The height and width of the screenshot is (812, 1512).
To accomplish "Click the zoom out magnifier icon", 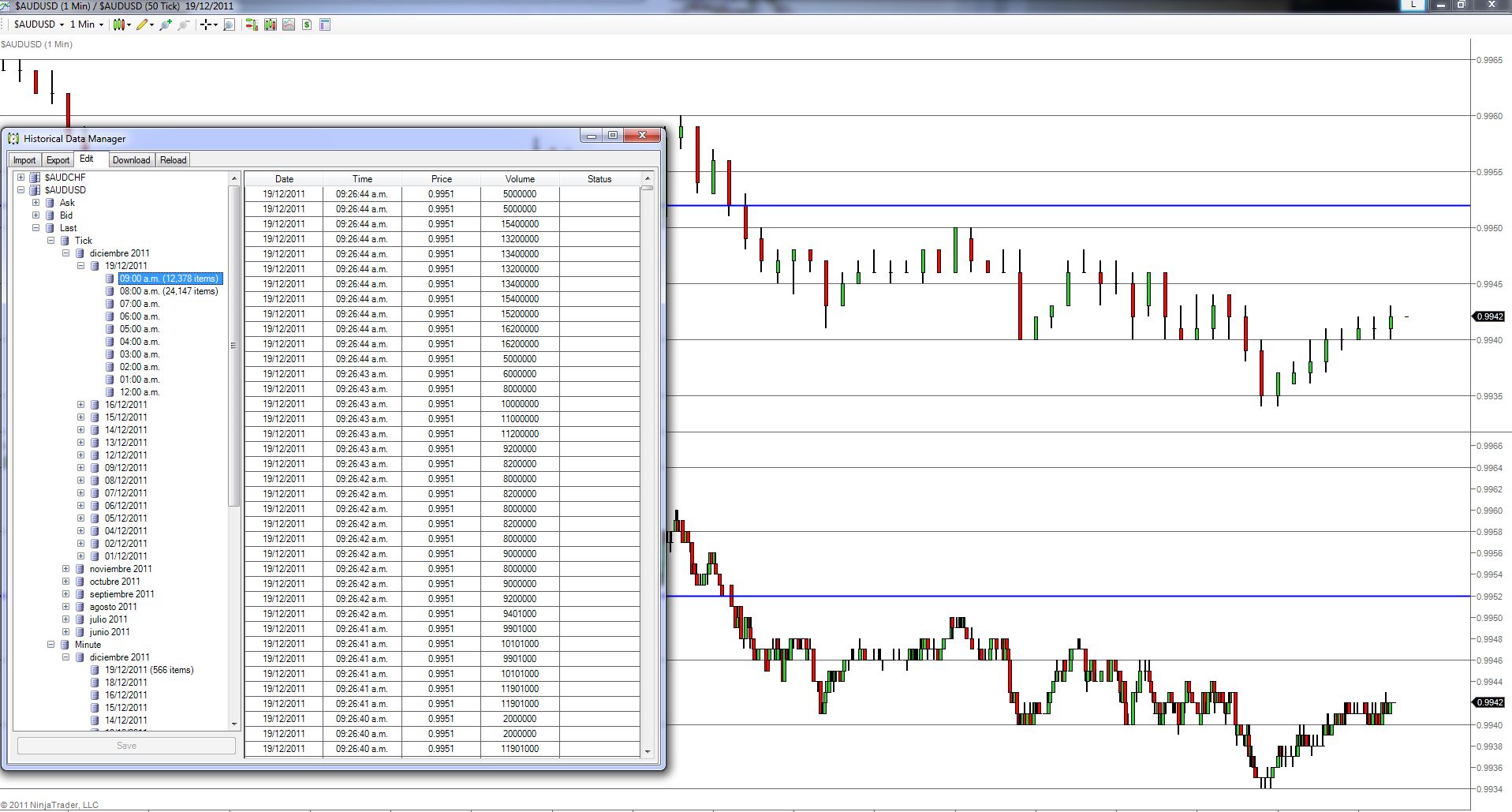I will coord(184,24).
